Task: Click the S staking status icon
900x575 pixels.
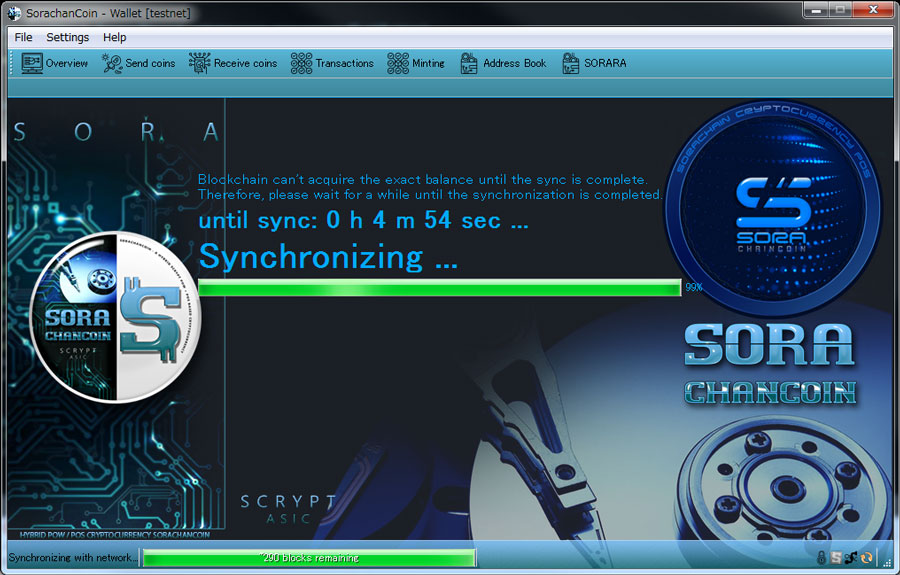Action: point(836,557)
